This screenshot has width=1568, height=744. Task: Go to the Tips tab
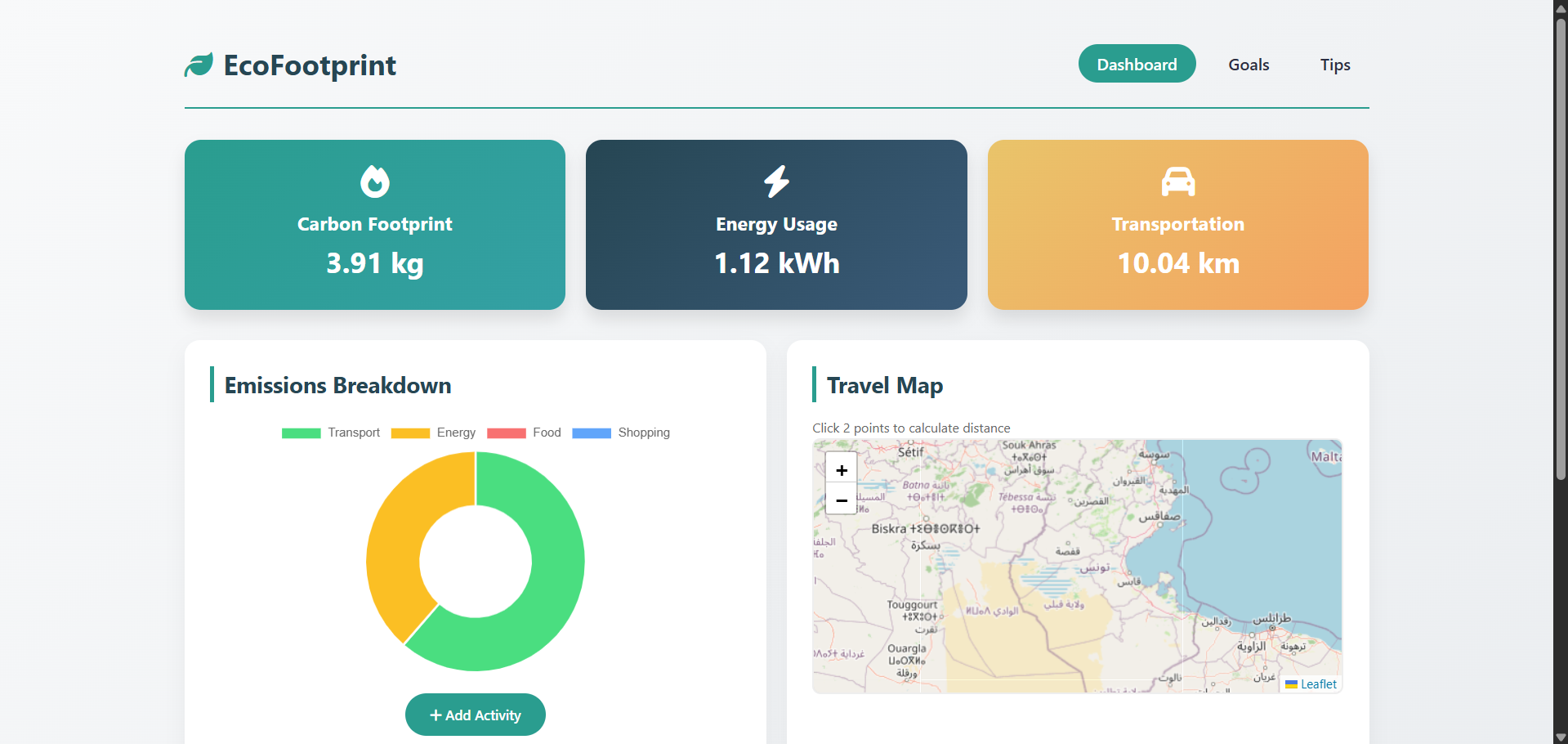click(x=1335, y=65)
